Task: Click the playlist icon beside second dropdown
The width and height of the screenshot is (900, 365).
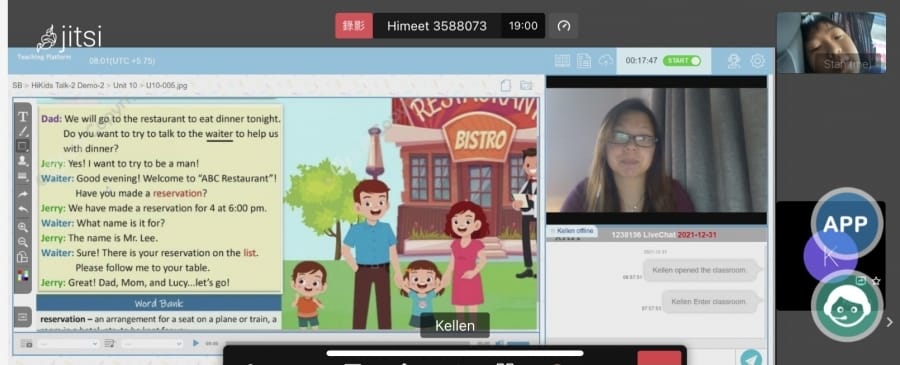Action: point(110,343)
